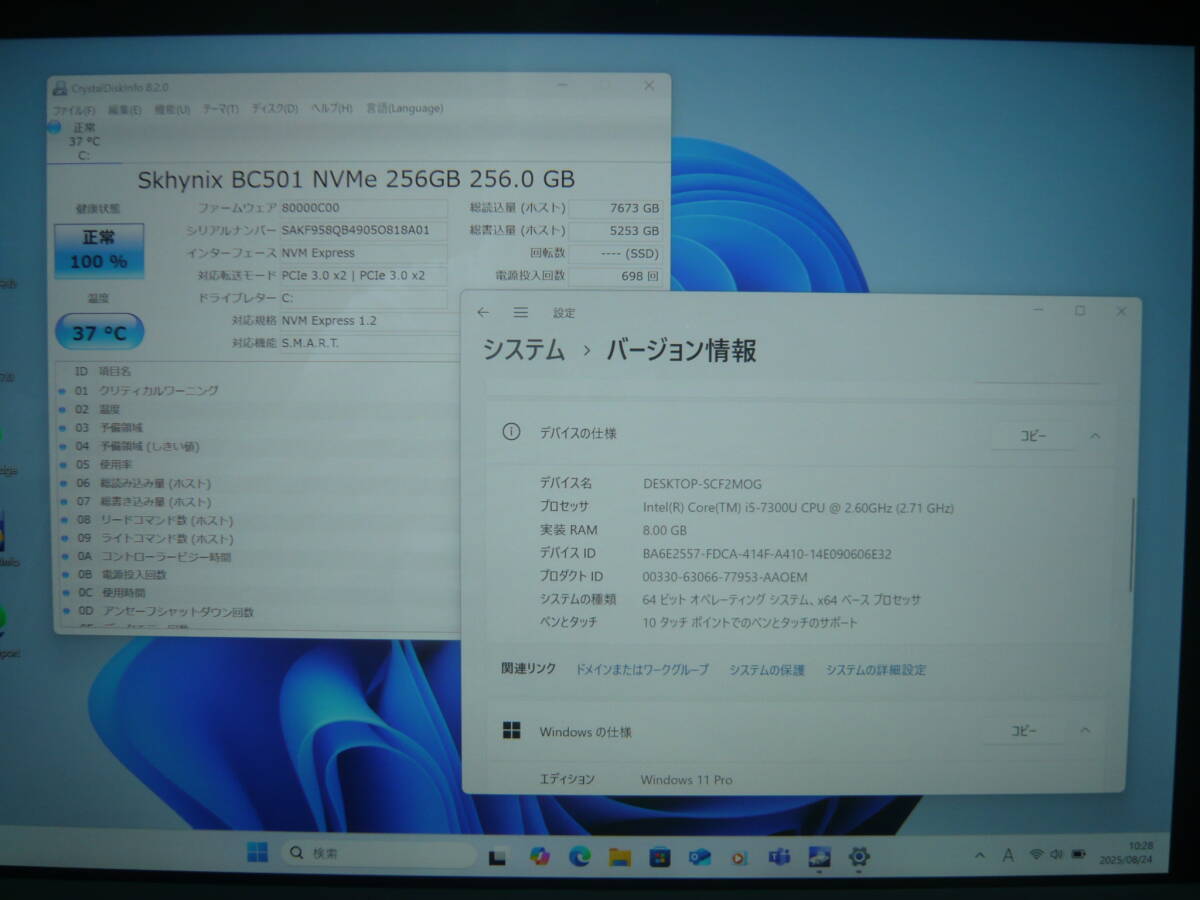Open Task View from the taskbar
The height and width of the screenshot is (900, 1200).
[498, 857]
